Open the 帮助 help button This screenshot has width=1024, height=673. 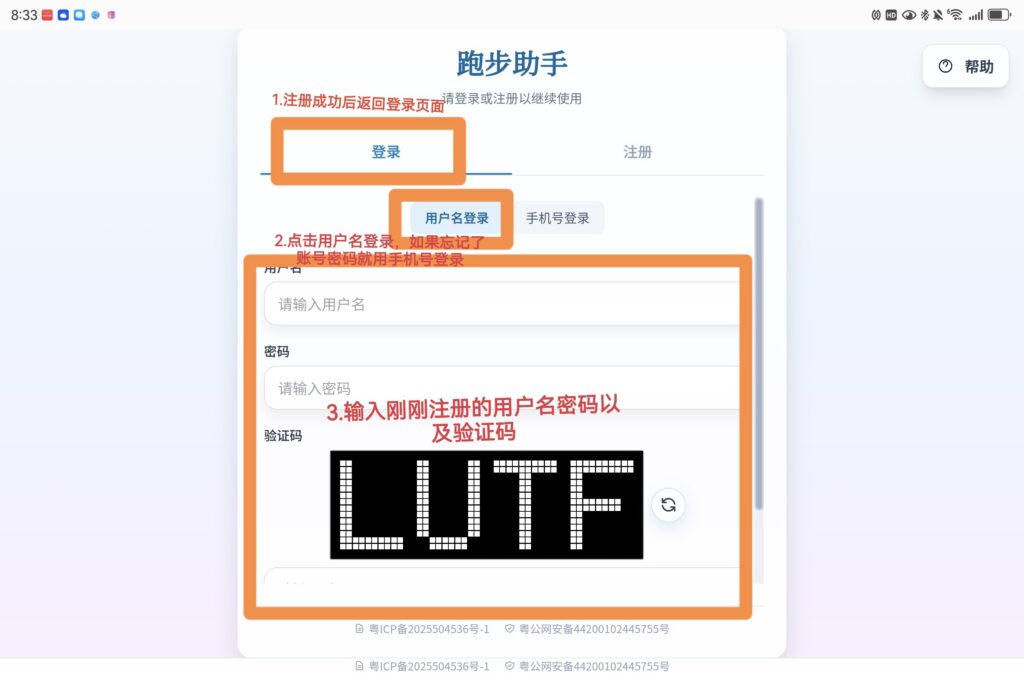(965, 66)
